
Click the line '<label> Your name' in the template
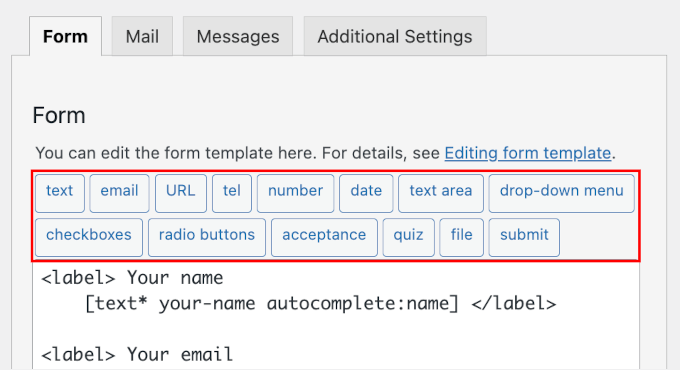point(132,278)
